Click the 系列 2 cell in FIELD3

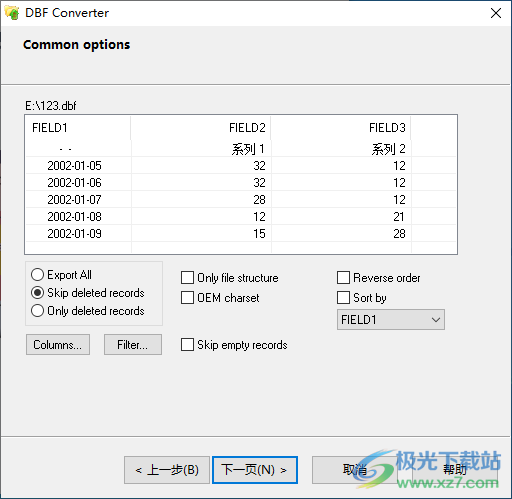click(x=341, y=149)
